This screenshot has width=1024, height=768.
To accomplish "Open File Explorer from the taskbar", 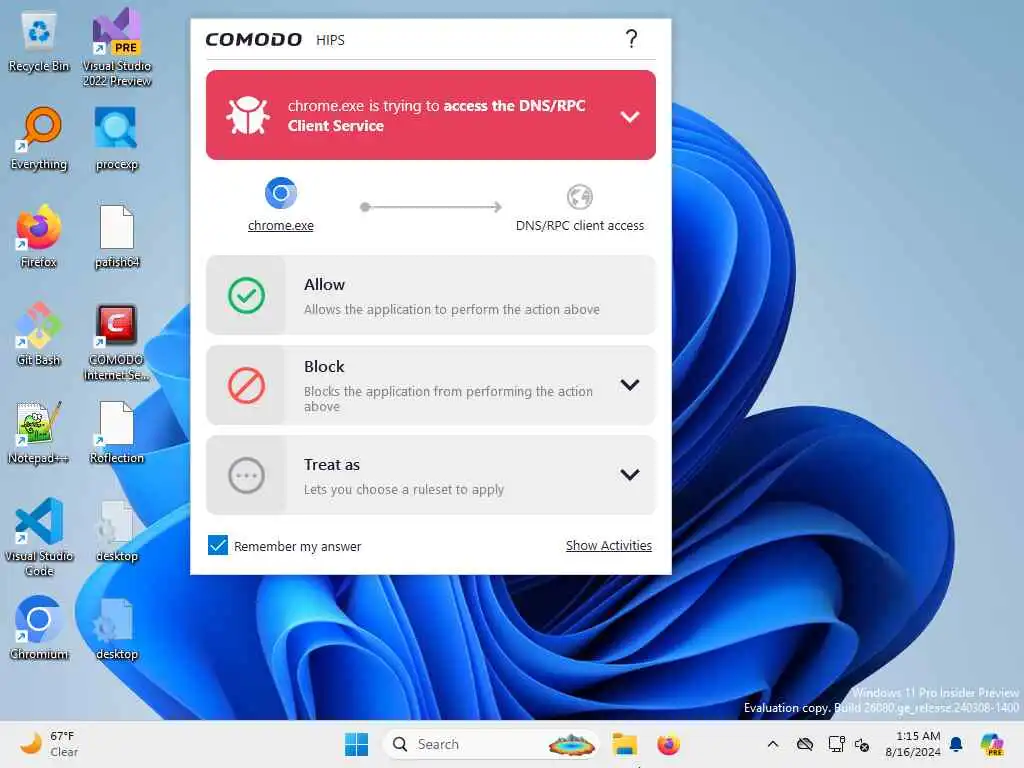I will (x=624, y=744).
